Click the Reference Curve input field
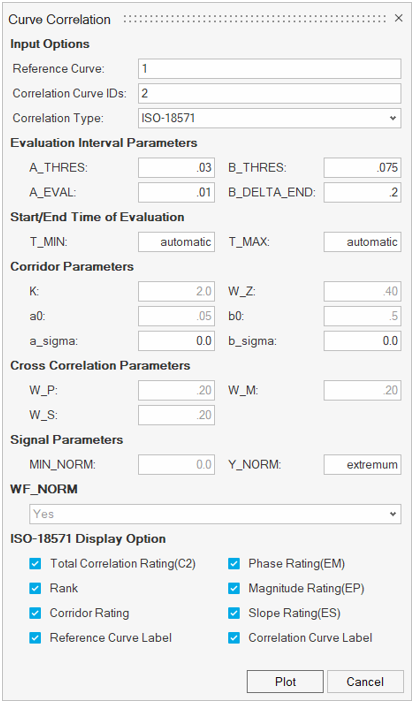Image resolution: width=414 pixels, height=703 pixels. pyautogui.click(x=270, y=69)
